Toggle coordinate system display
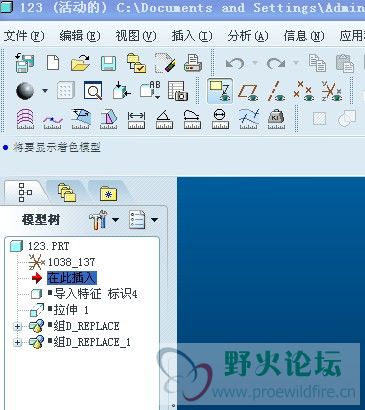The width and height of the screenshot is (365, 410). (x=331, y=91)
